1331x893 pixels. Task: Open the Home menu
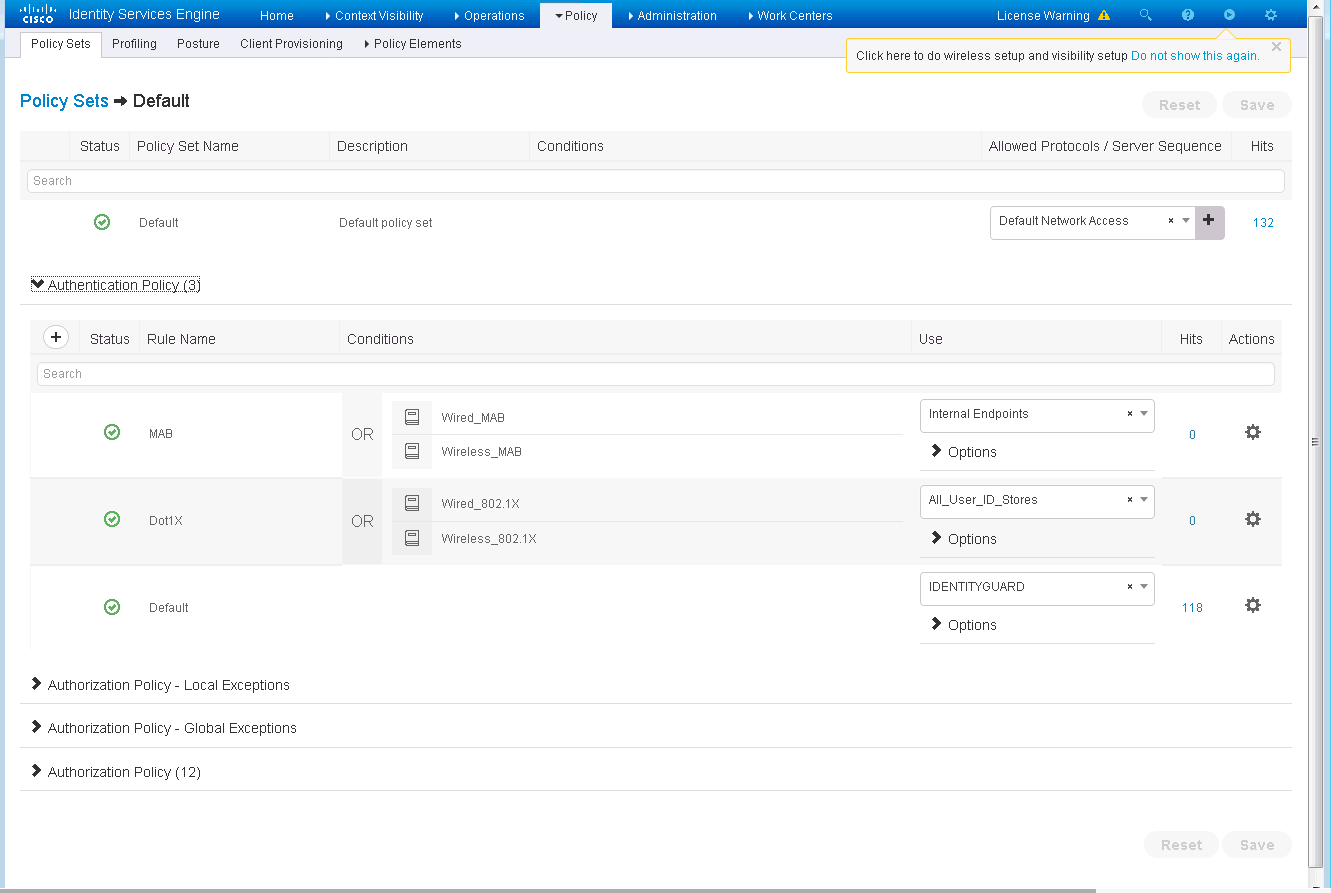277,15
